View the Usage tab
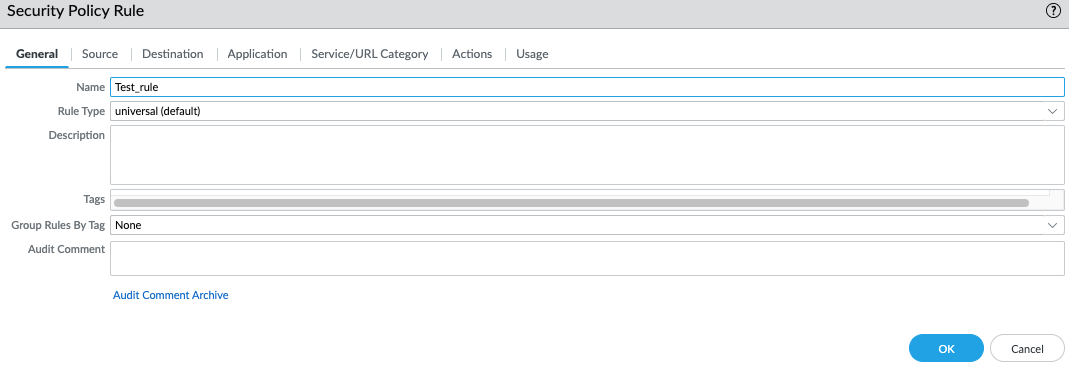 pos(532,54)
